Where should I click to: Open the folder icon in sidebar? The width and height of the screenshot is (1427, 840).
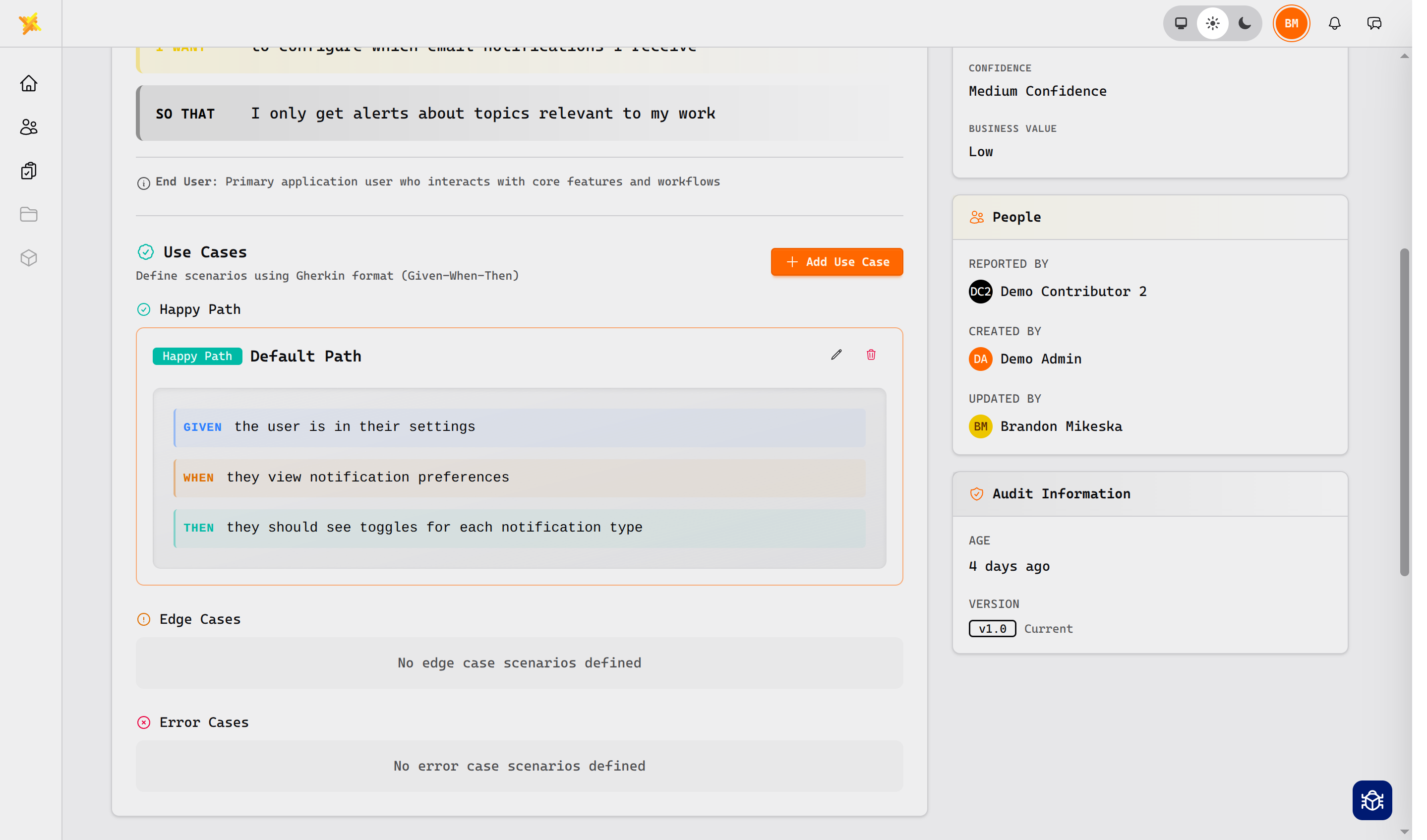click(x=29, y=215)
